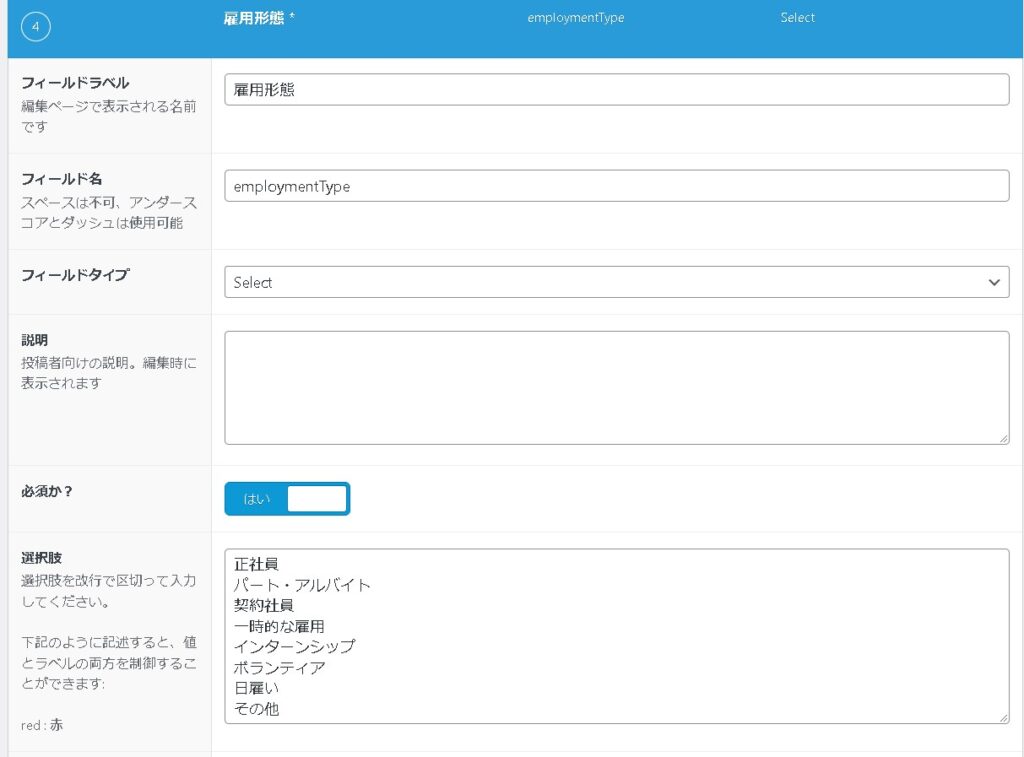Collapse field via 雇用形態 header title

258,18
